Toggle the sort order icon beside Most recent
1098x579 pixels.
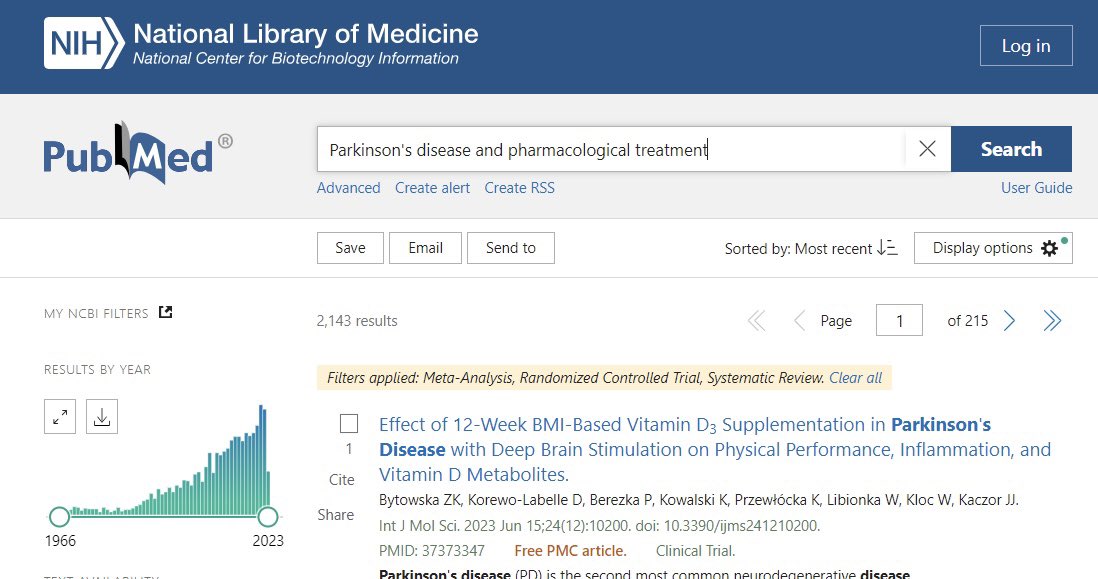pyautogui.click(x=886, y=248)
